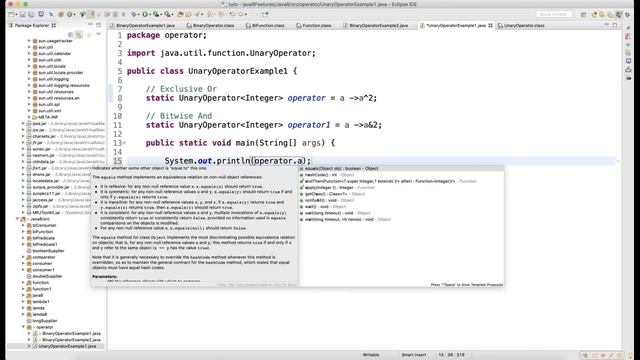The image size is (640, 360).
Task: Maximize the editor area
Action: [x=615, y=25]
